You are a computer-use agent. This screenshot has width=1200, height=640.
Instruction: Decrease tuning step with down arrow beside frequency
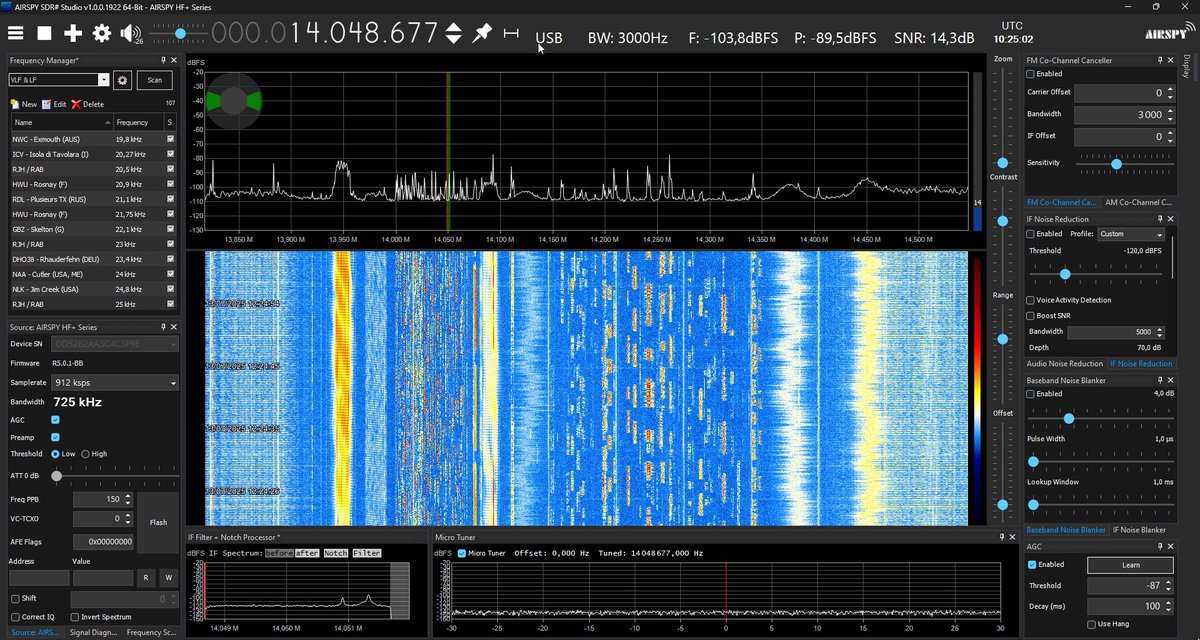pos(453,39)
